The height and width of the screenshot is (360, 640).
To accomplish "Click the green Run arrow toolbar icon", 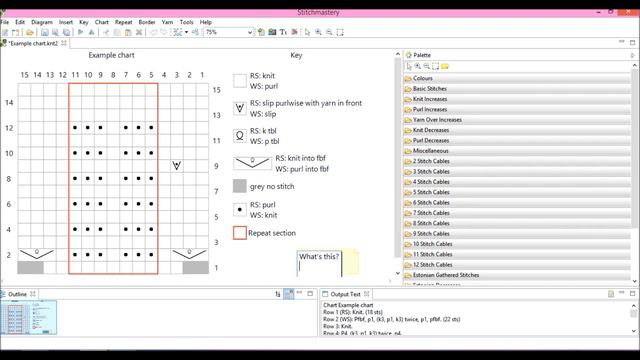I will tap(80, 32).
